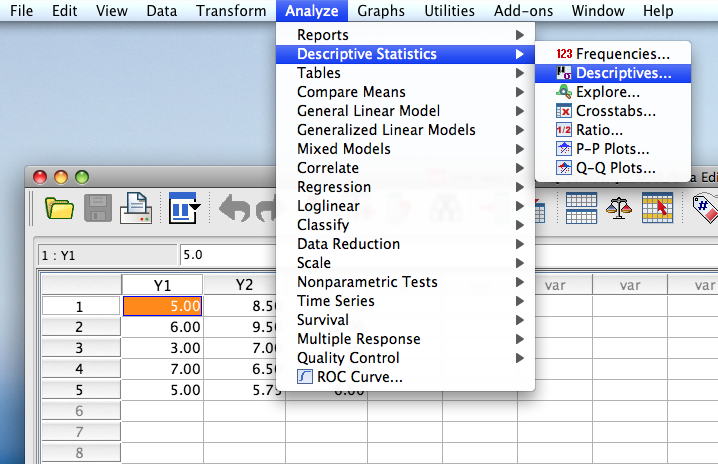The image size is (718, 464).
Task: Open the Utilities menu
Action: pyautogui.click(x=449, y=11)
